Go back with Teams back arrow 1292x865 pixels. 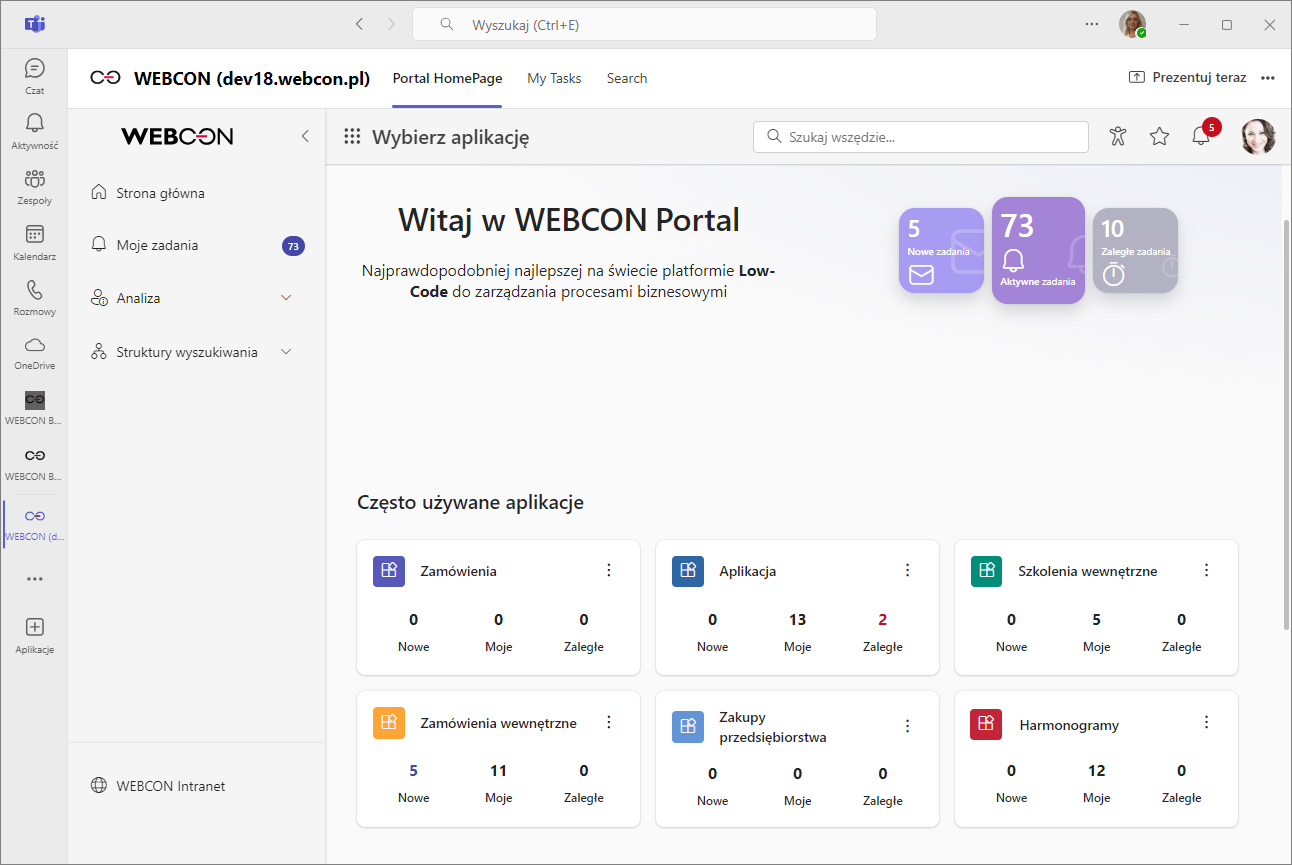pyautogui.click(x=360, y=24)
